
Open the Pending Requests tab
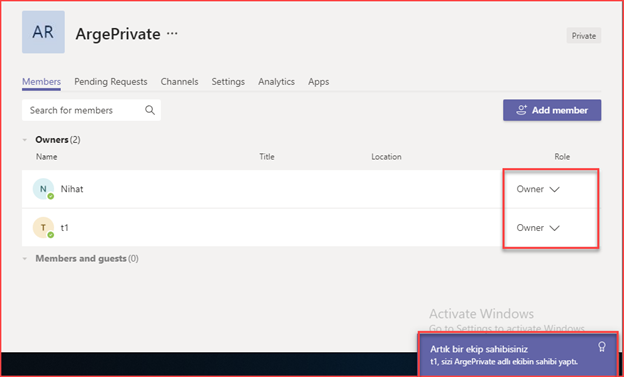click(x=111, y=82)
